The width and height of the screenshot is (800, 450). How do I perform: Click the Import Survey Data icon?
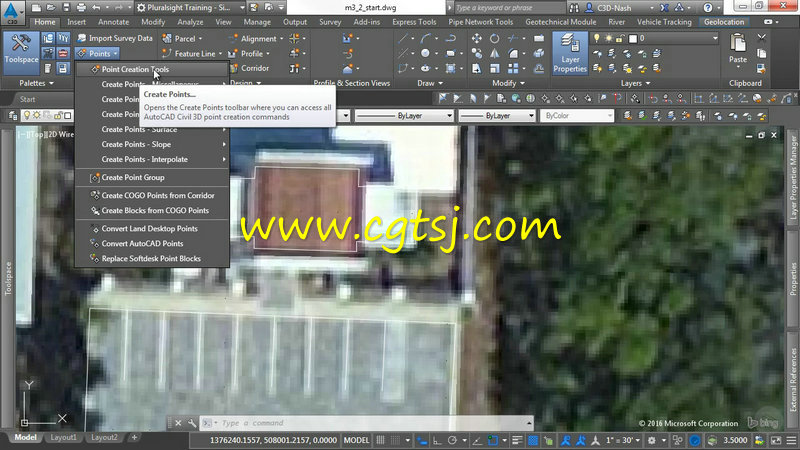[82, 38]
